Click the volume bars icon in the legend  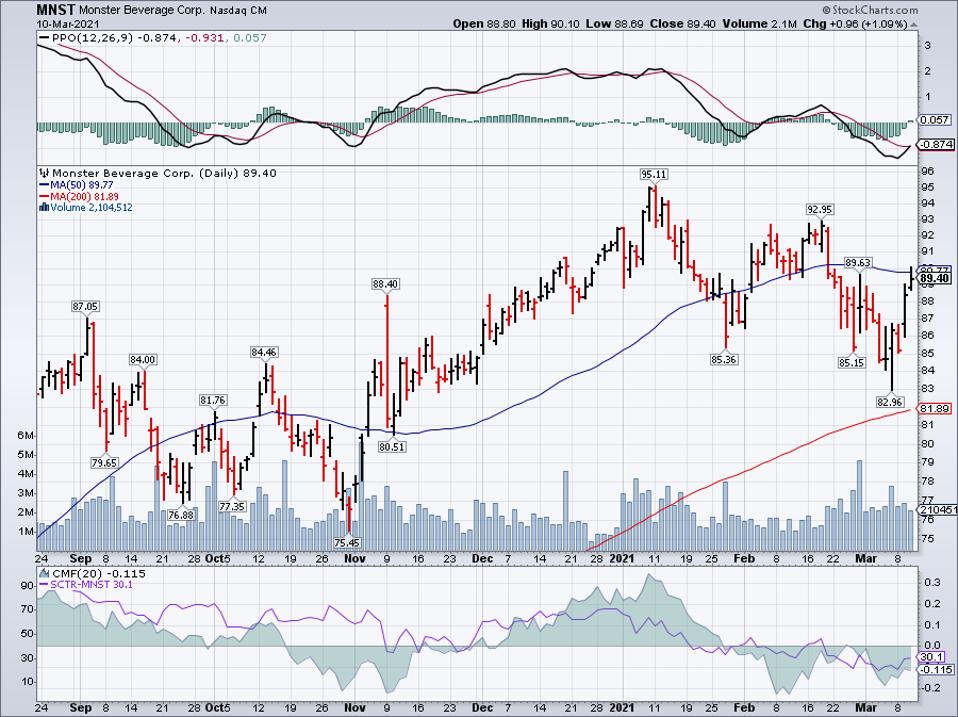click(x=44, y=208)
